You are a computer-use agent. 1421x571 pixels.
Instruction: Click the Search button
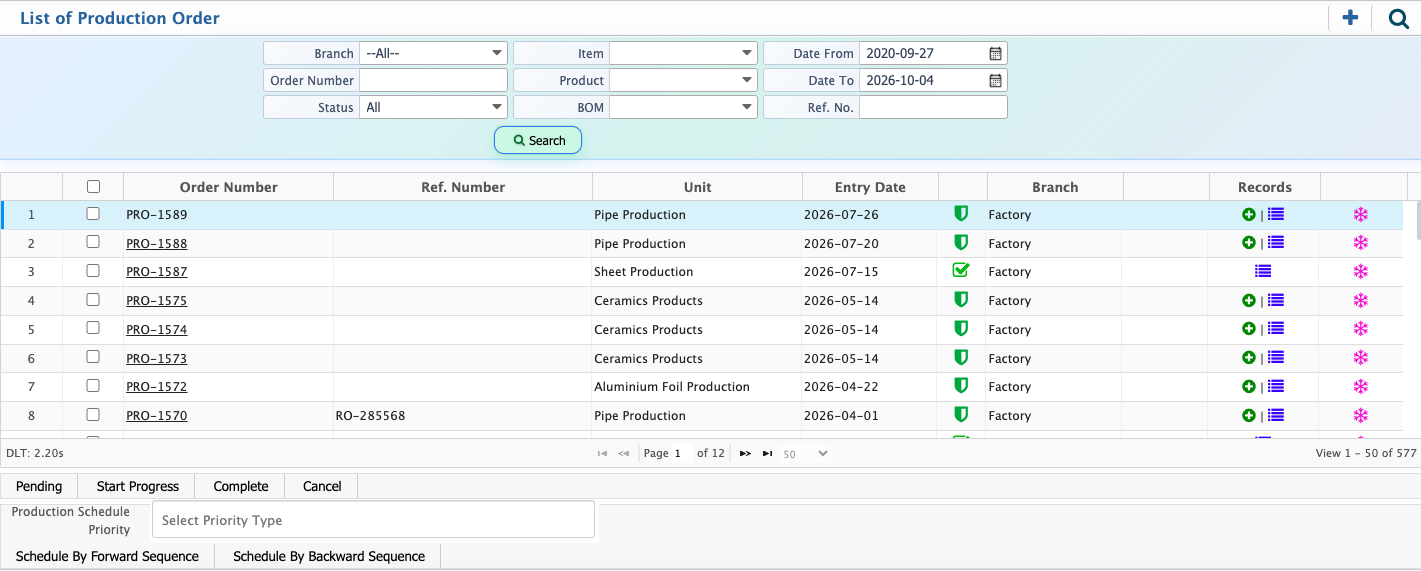click(x=538, y=140)
